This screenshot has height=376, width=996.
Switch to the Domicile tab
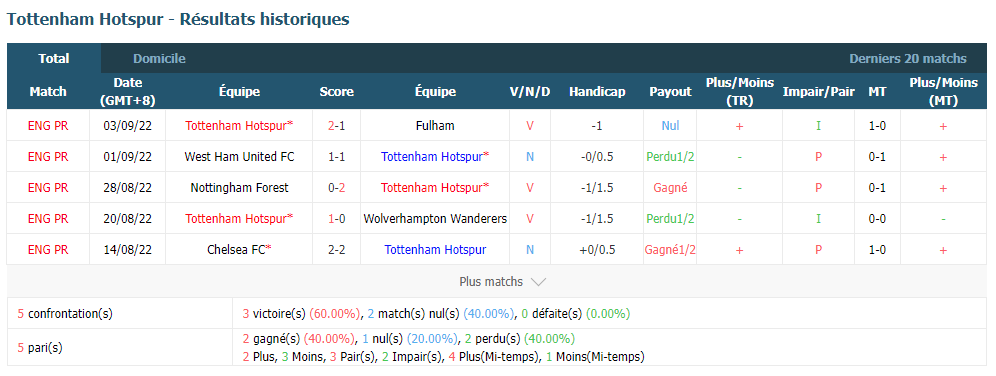159,59
